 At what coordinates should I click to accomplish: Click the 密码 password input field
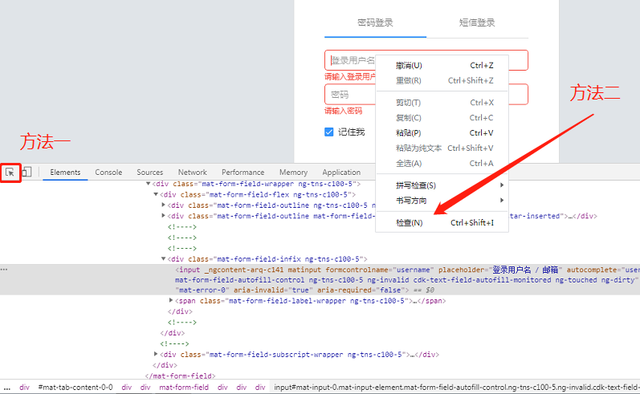pyautogui.click(x=426, y=94)
